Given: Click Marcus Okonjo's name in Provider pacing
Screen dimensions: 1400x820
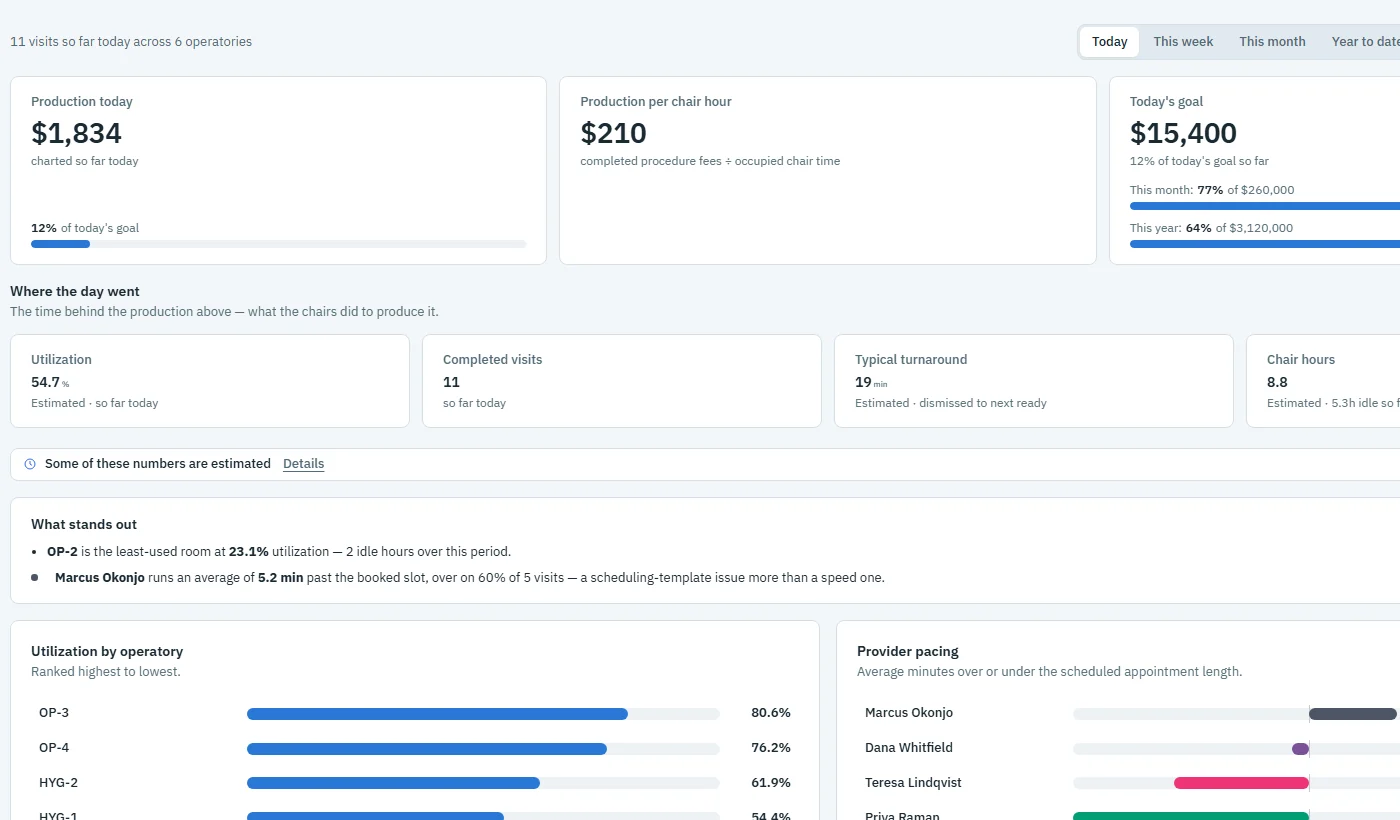Looking at the screenshot, I should click(x=909, y=713).
